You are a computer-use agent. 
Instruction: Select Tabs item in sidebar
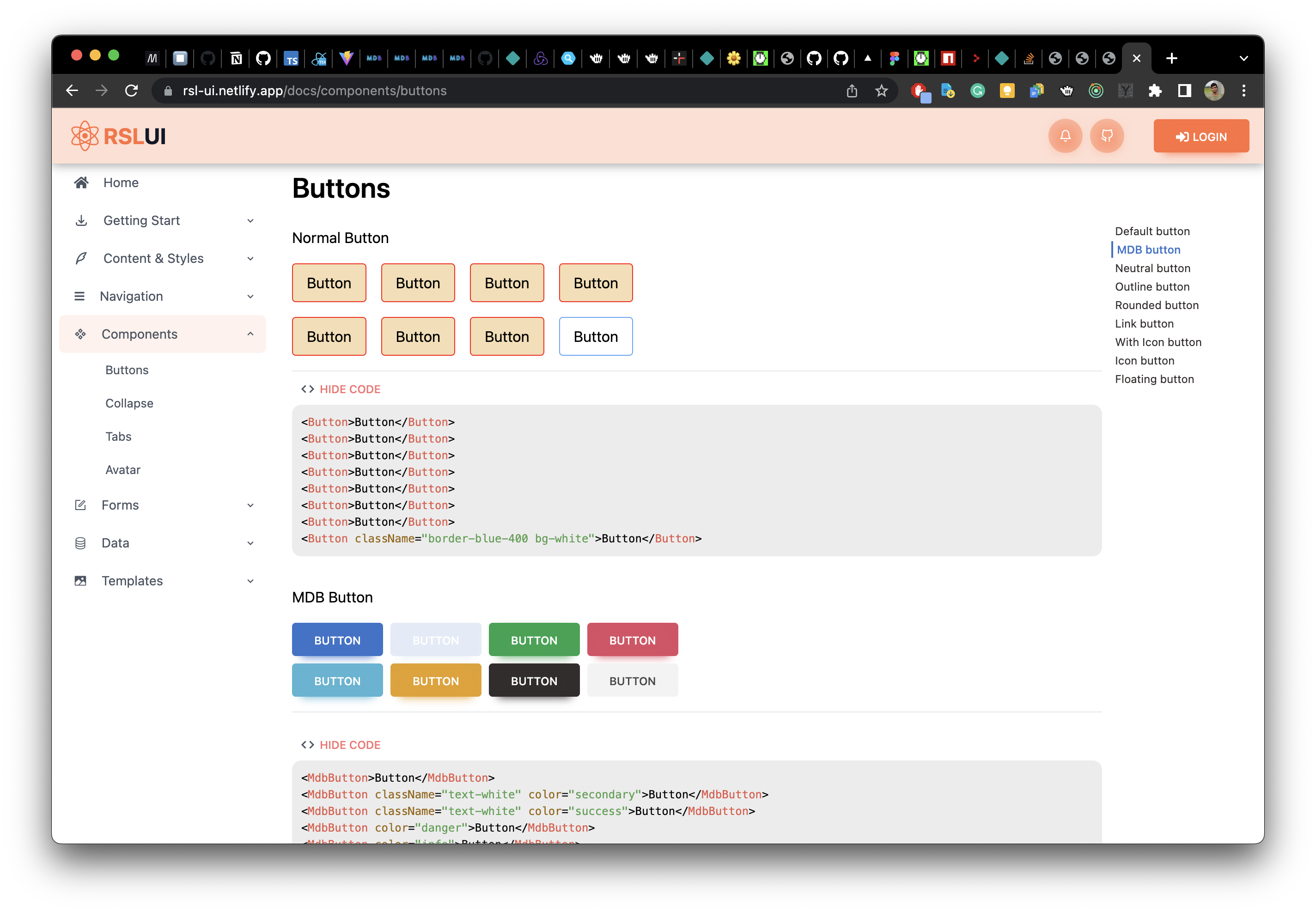(x=118, y=437)
